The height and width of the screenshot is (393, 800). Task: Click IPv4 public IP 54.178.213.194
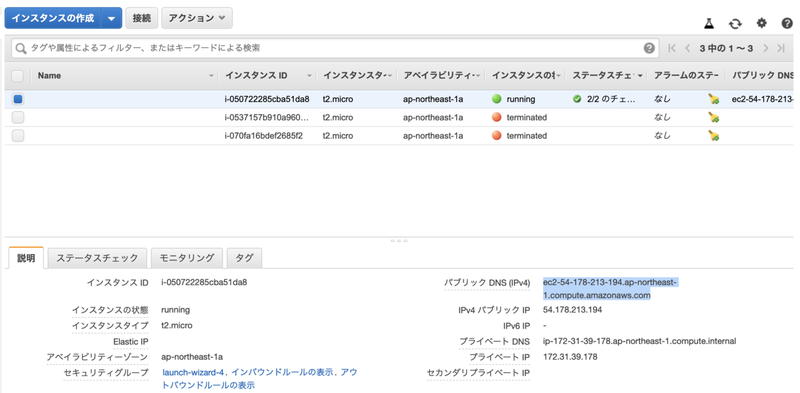(x=572, y=310)
